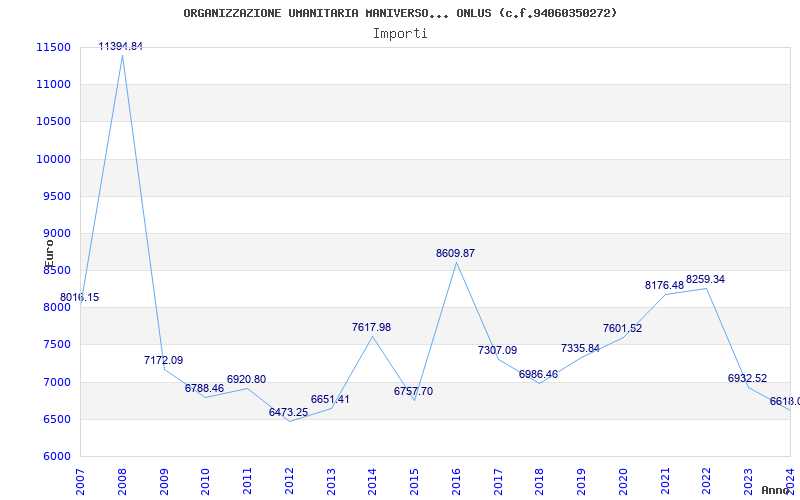Click the 10000 y-axis tick label
The width and height of the screenshot is (800, 500).
point(53,159)
